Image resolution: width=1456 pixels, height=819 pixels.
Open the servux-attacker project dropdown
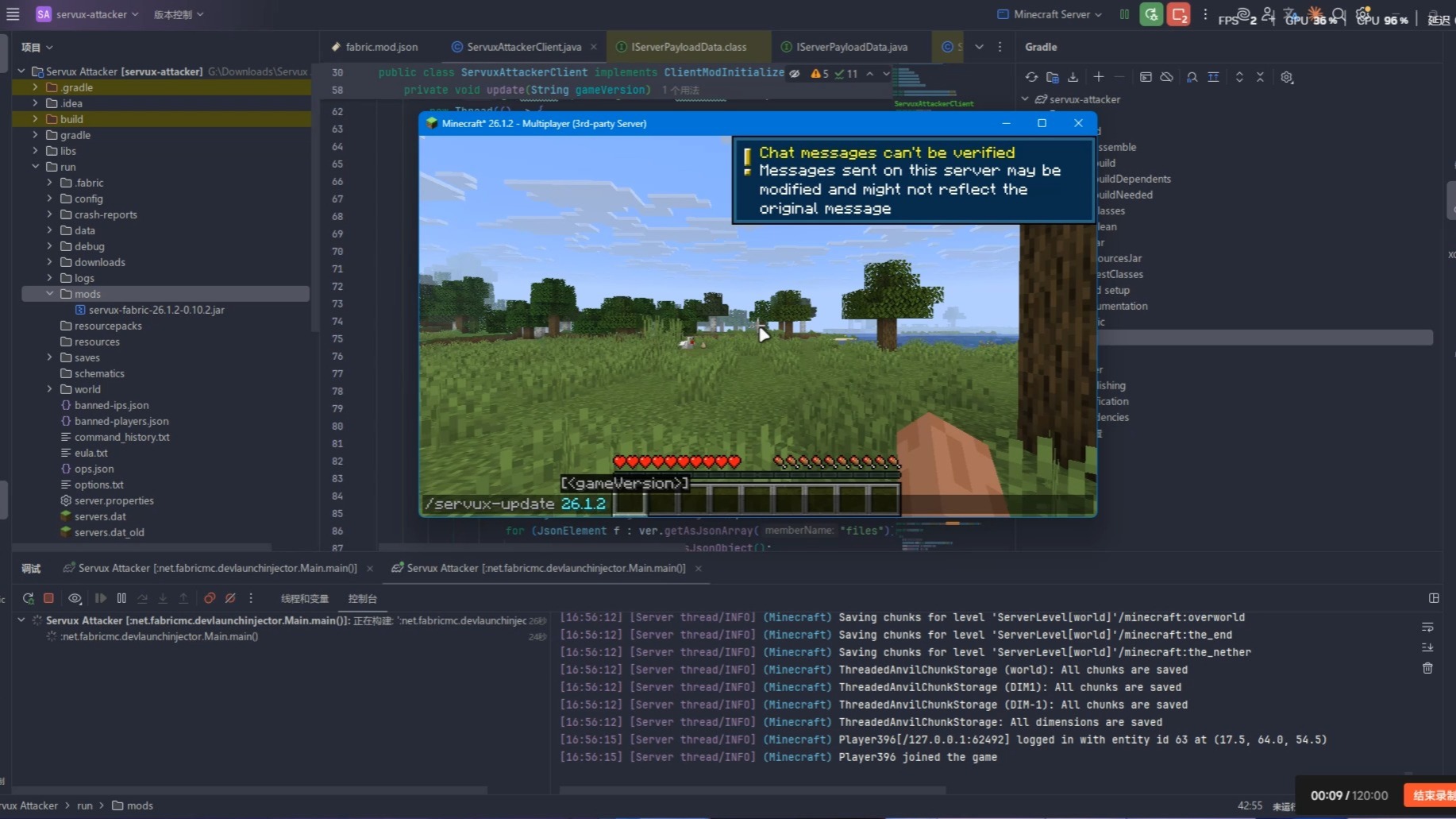[x=87, y=14]
